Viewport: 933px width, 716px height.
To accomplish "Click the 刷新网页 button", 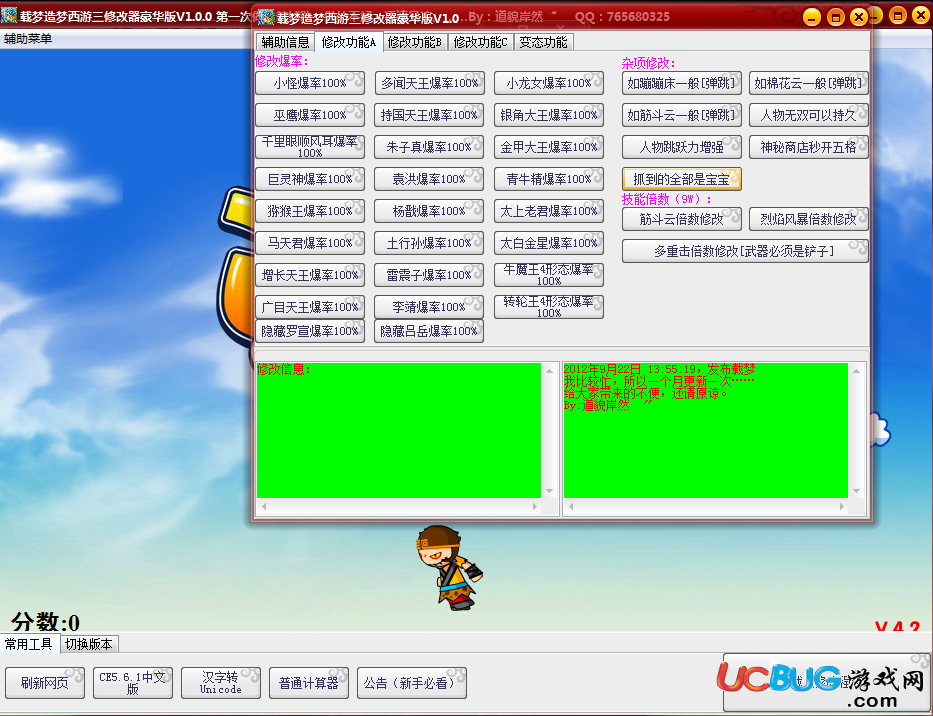I will (45, 683).
